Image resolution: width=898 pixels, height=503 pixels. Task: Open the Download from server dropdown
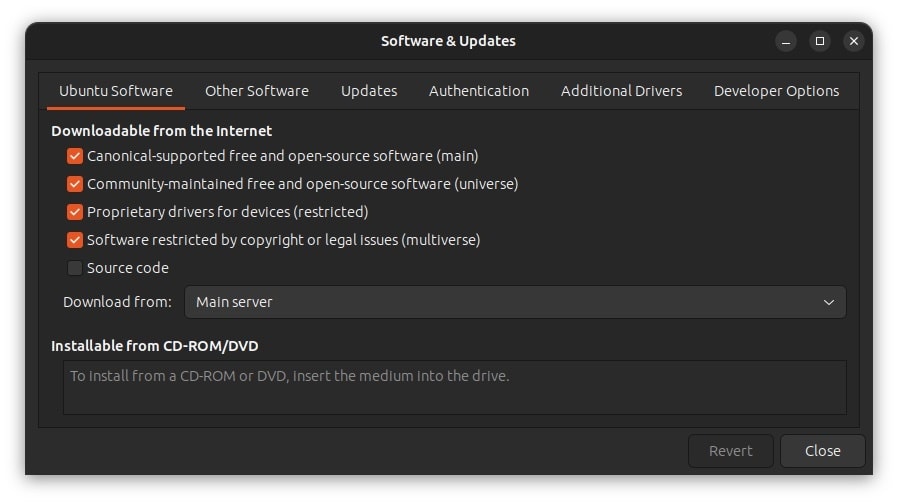(514, 302)
